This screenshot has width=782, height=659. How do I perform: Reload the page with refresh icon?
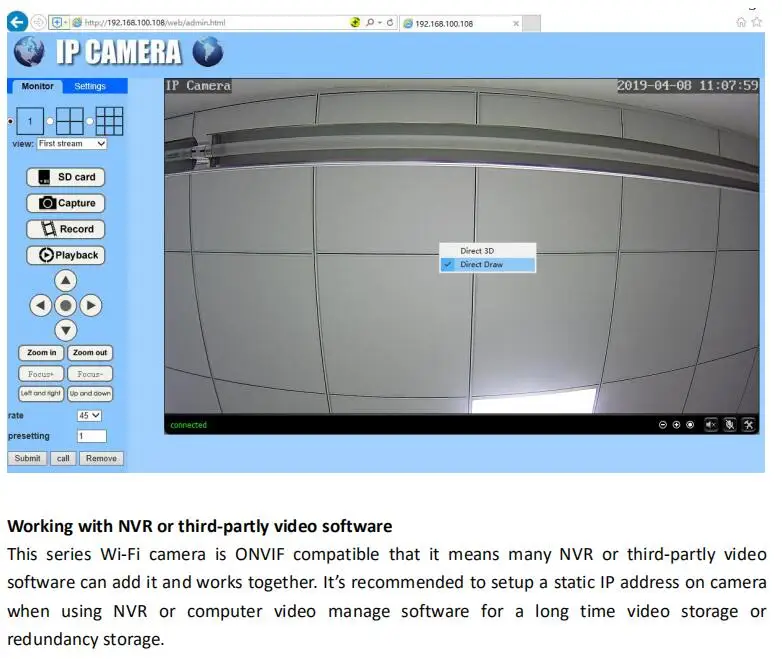click(x=390, y=22)
